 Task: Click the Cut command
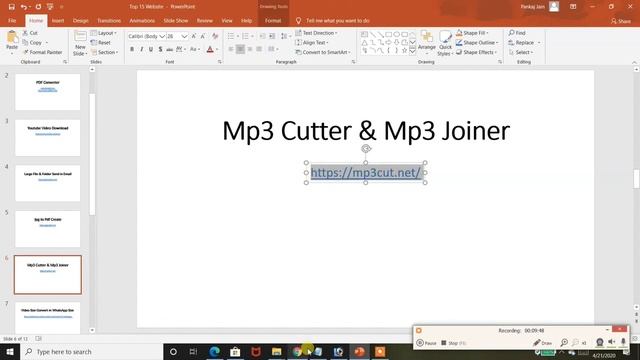coord(31,33)
